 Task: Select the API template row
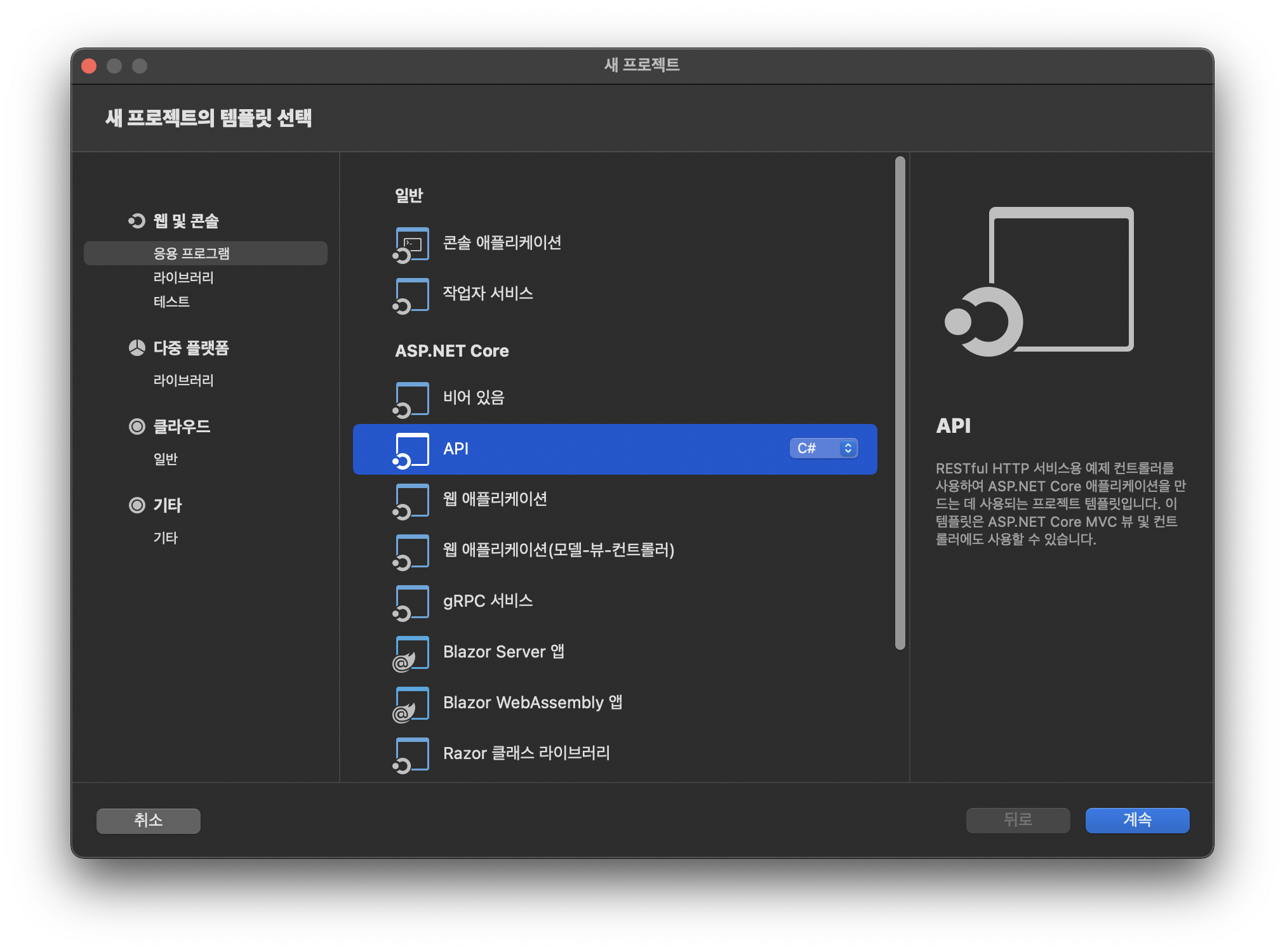(615, 449)
